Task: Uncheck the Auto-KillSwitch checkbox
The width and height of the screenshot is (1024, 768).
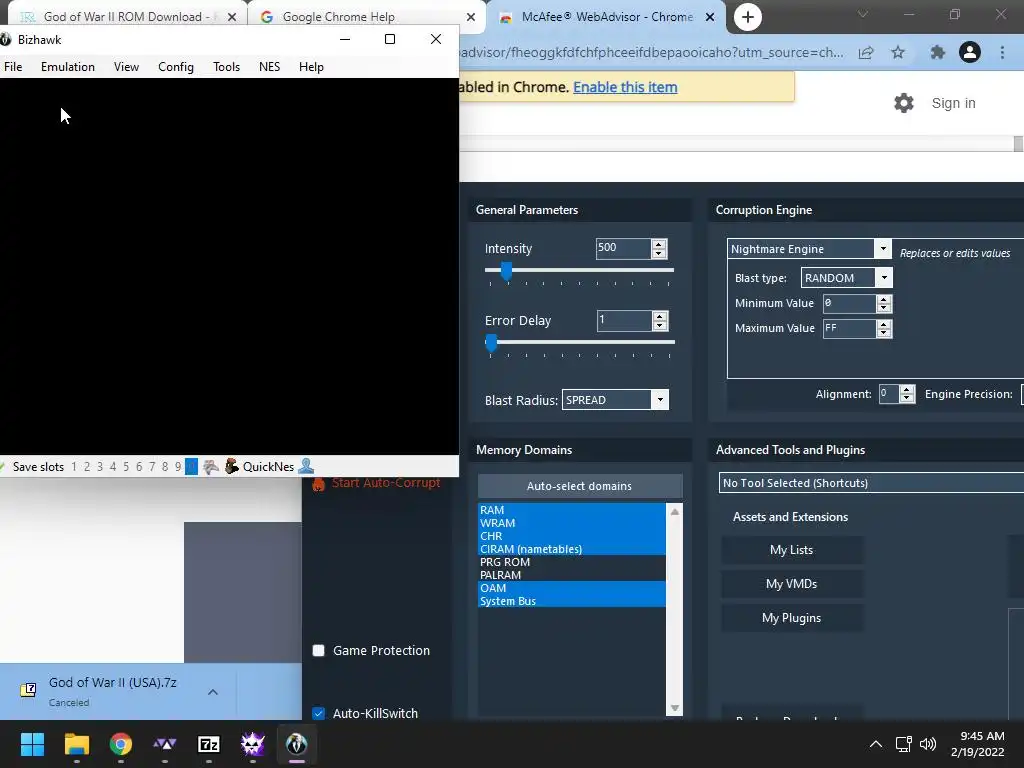Action: pos(319,713)
